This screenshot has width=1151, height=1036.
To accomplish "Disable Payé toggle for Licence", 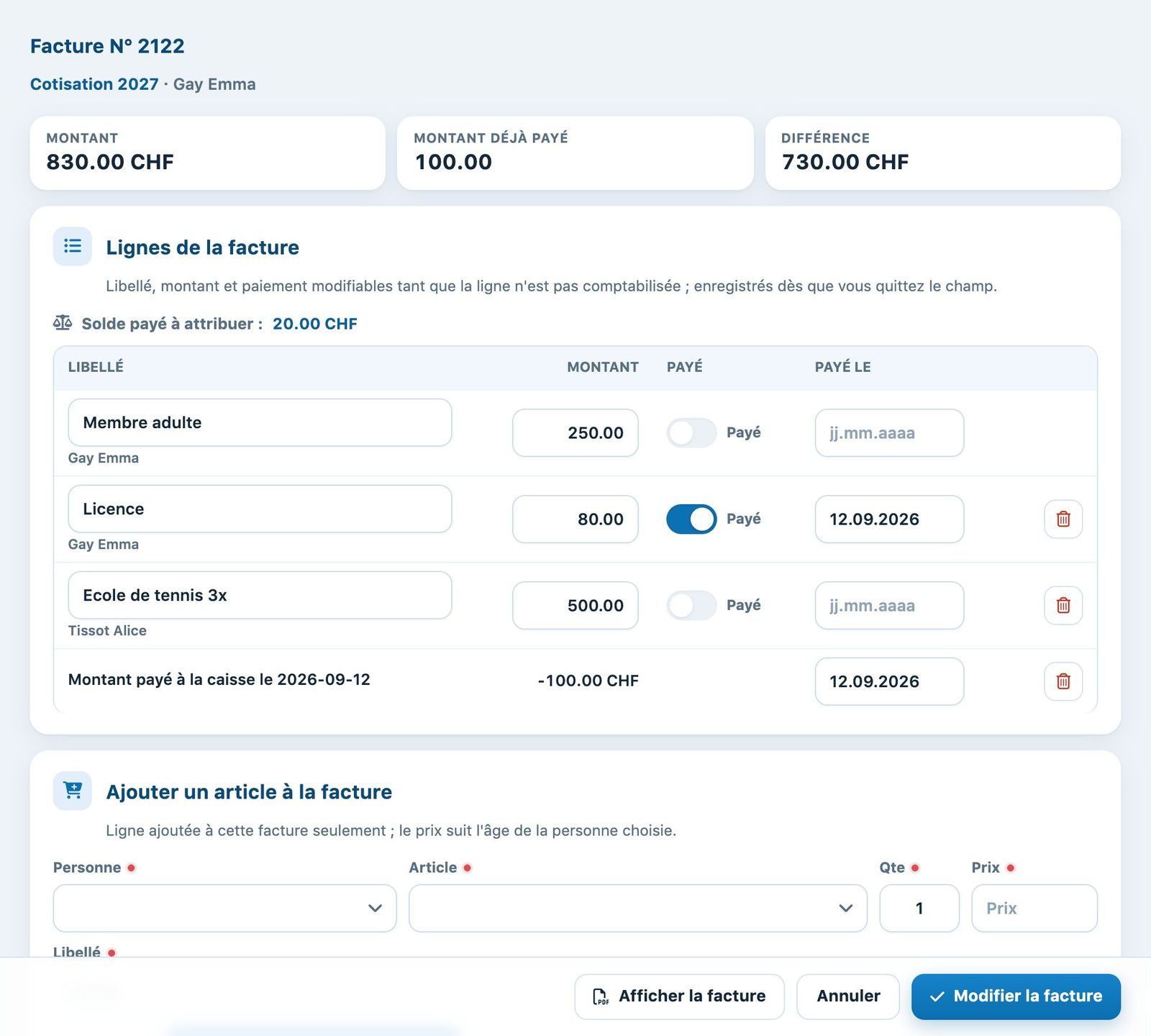I will coord(691,519).
